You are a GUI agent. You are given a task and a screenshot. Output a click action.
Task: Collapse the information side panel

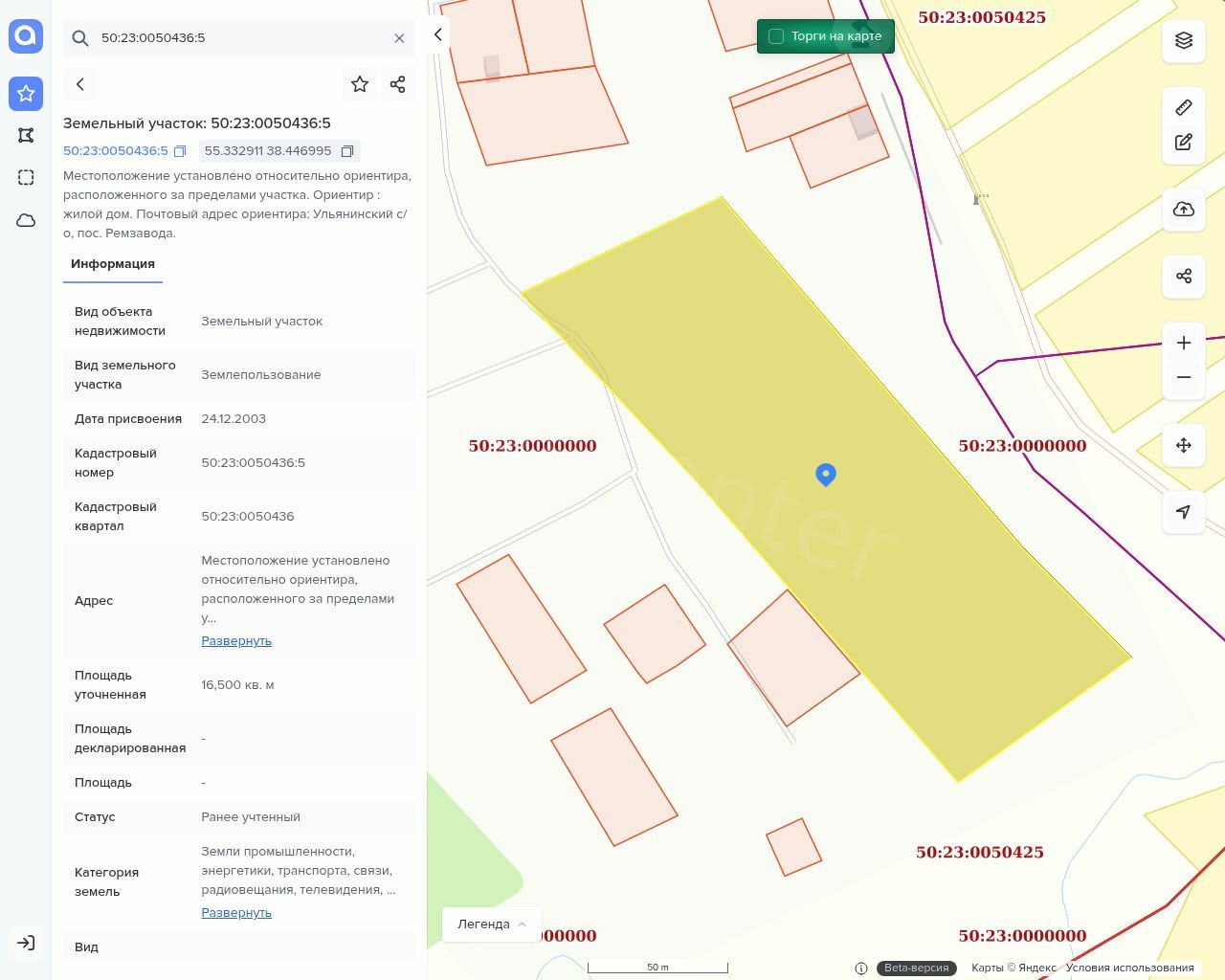(438, 34)
